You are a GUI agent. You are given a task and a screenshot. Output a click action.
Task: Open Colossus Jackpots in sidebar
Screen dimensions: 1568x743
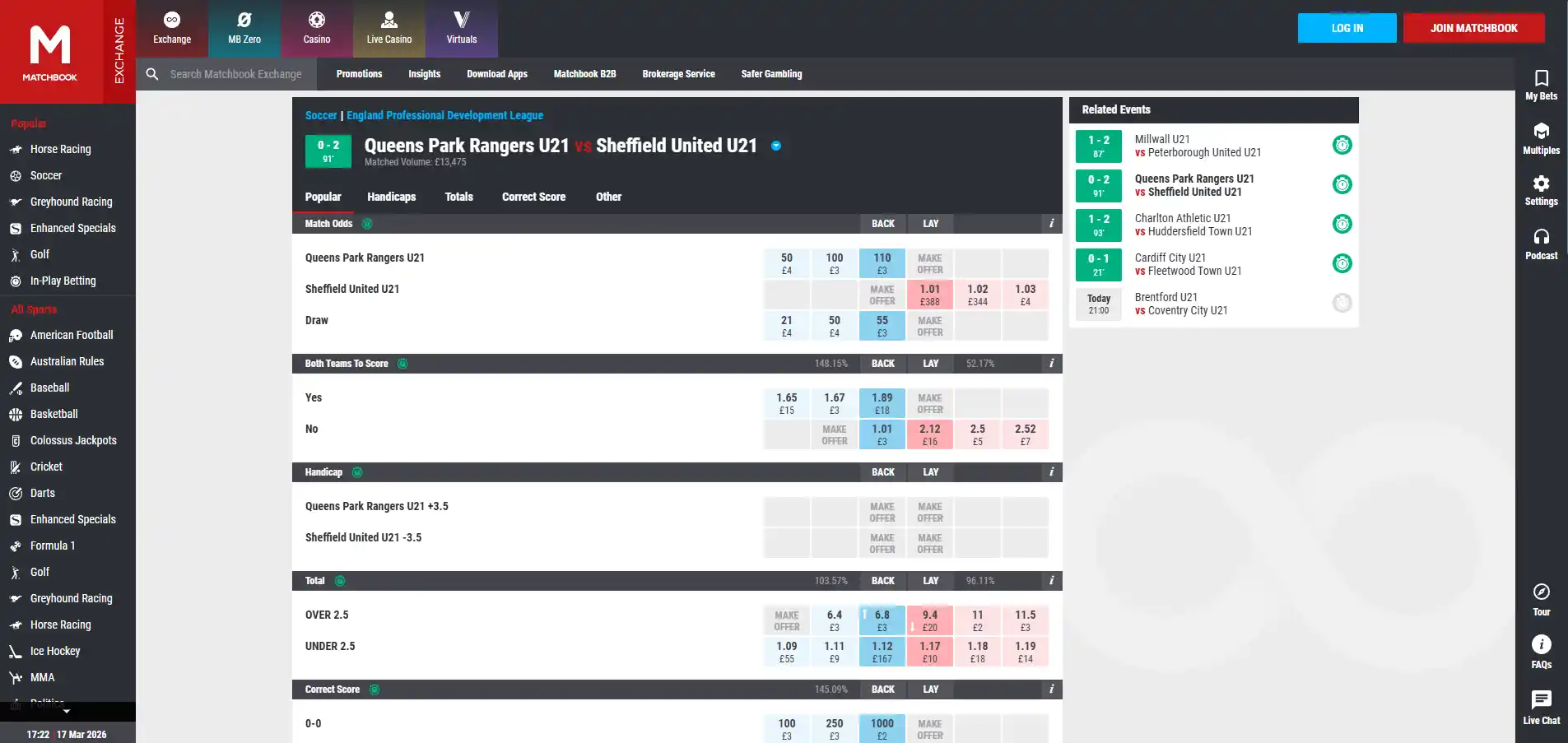coord(73,441)
